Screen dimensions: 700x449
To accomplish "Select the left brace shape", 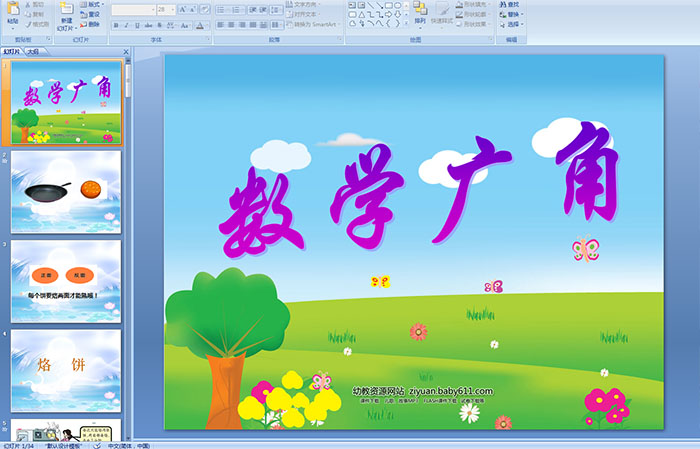I will coord(388,24).
